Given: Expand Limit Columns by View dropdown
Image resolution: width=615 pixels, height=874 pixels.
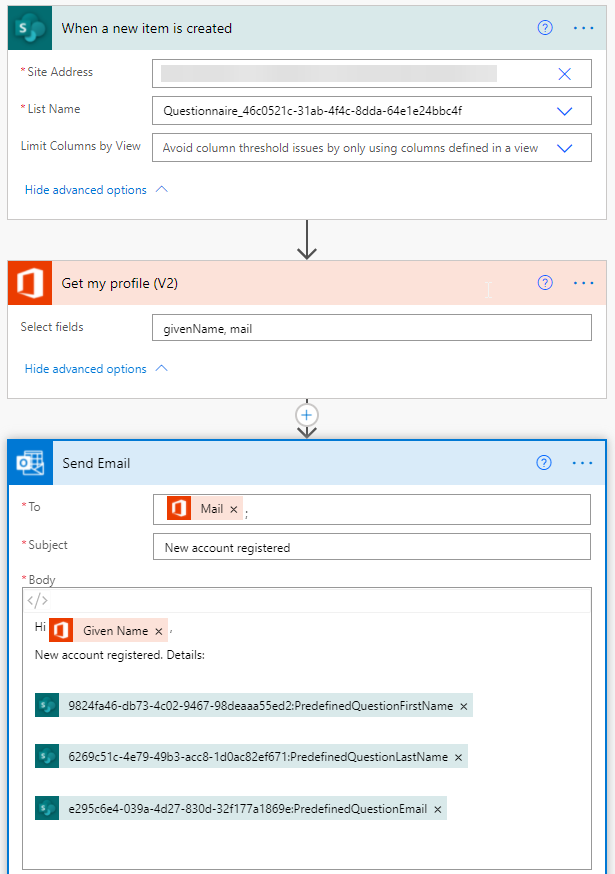Looking at the screenshot, I should coord(564,148).
